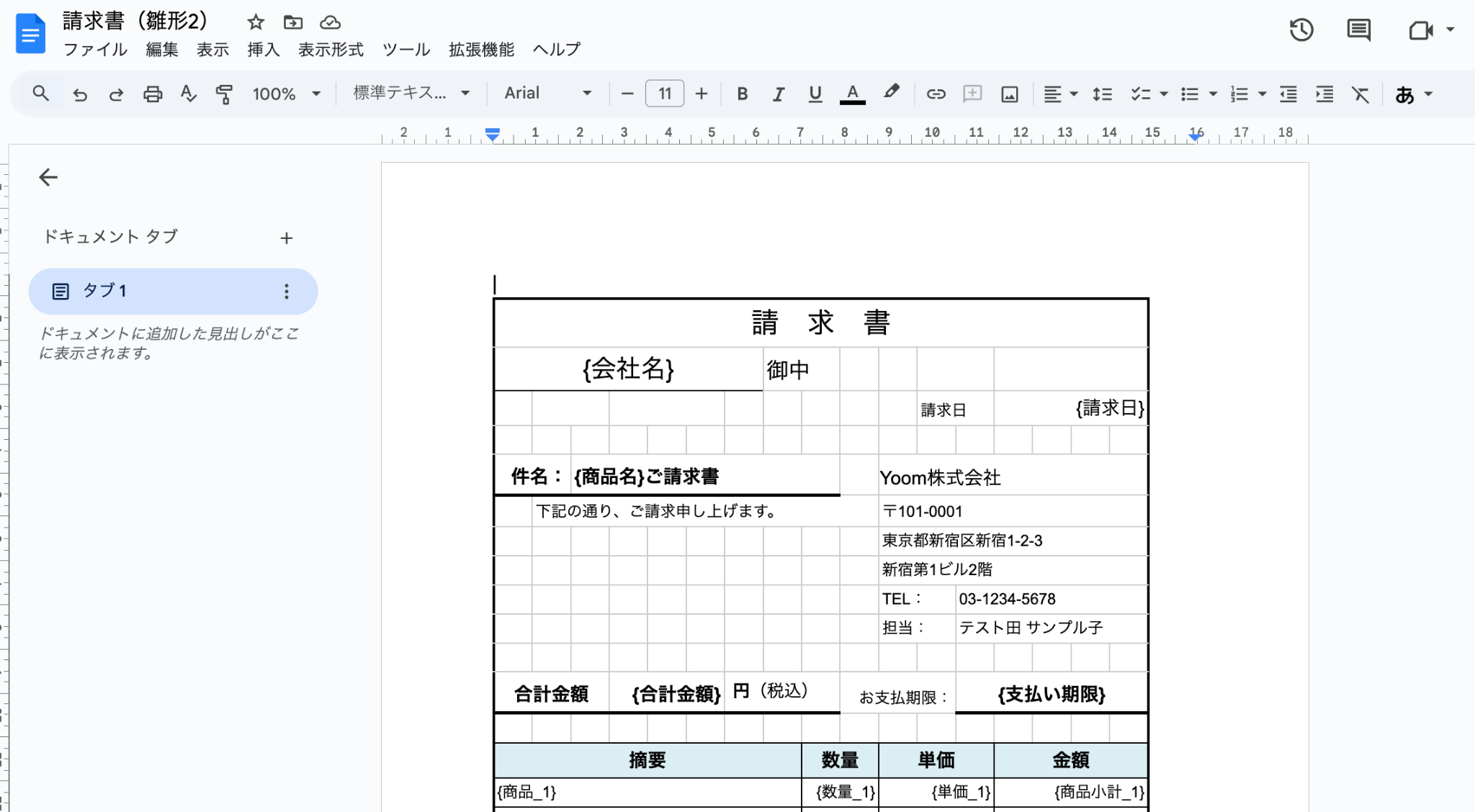Undo the last action
This screenshot has width=1475, height=812.
[x=80, y=94]
